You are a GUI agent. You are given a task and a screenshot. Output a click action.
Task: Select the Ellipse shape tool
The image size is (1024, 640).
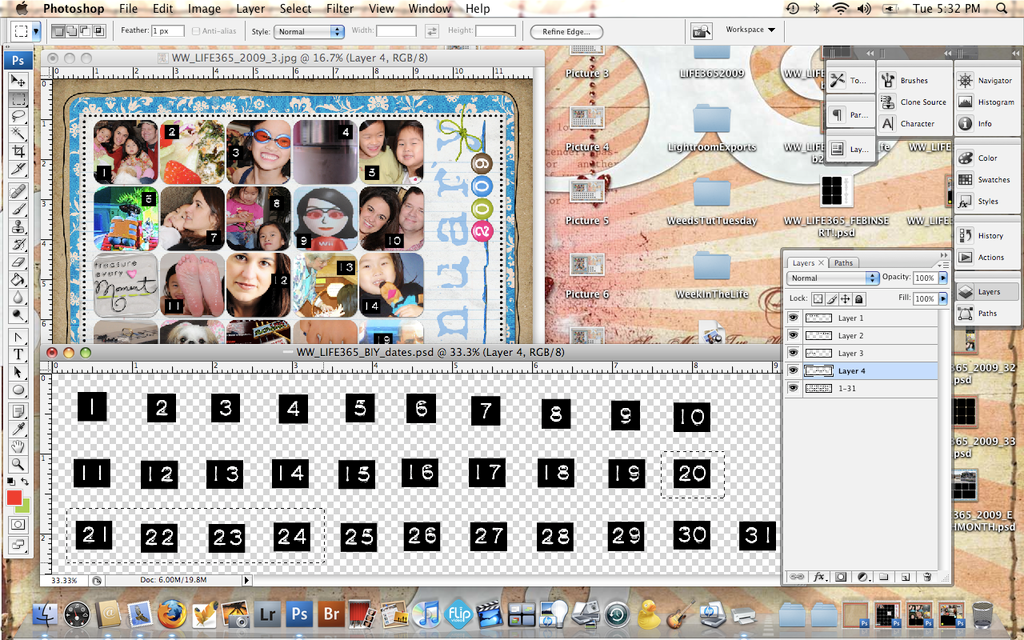[x=18, y=390]
